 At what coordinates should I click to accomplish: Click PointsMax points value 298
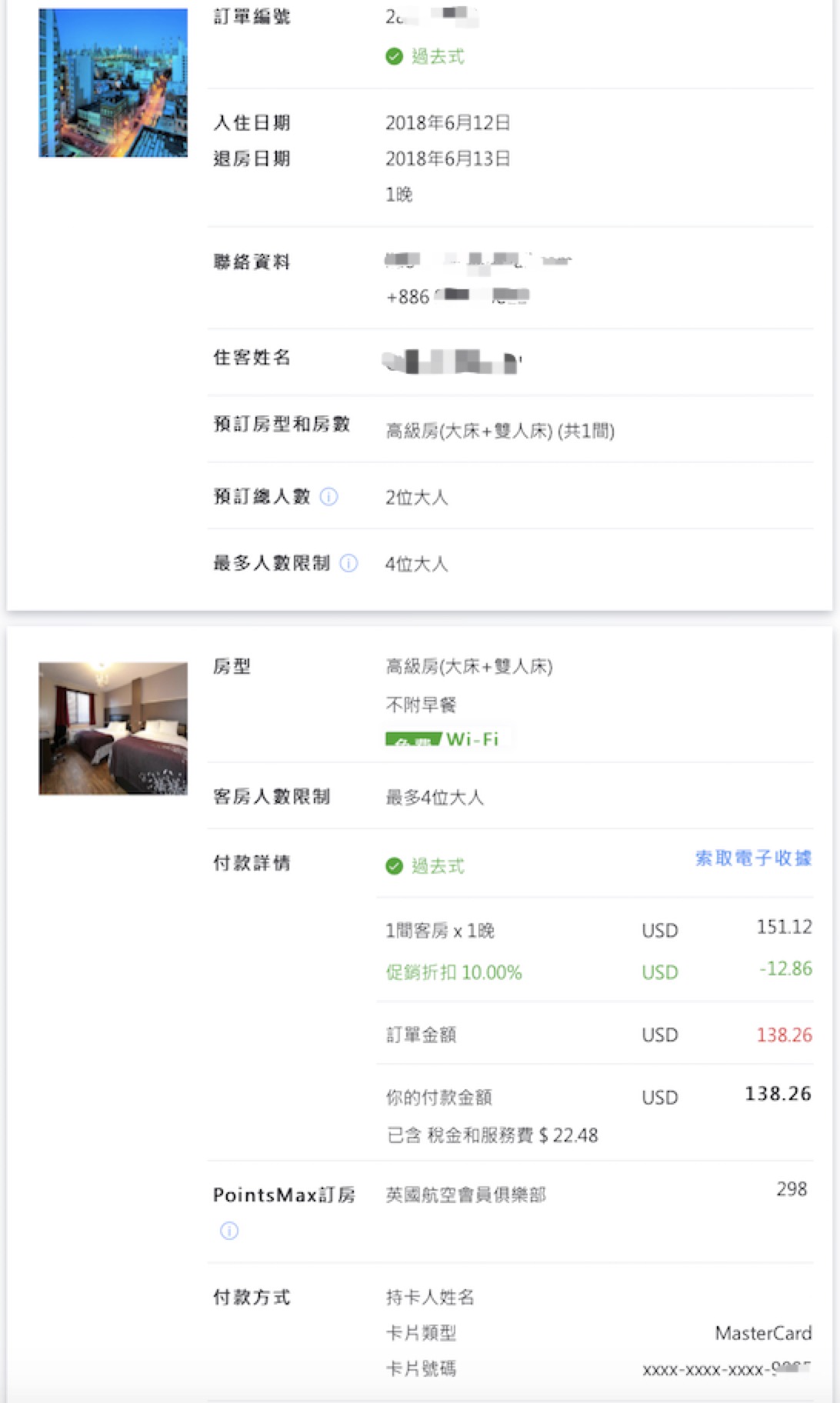click(x=792, y=1189)
